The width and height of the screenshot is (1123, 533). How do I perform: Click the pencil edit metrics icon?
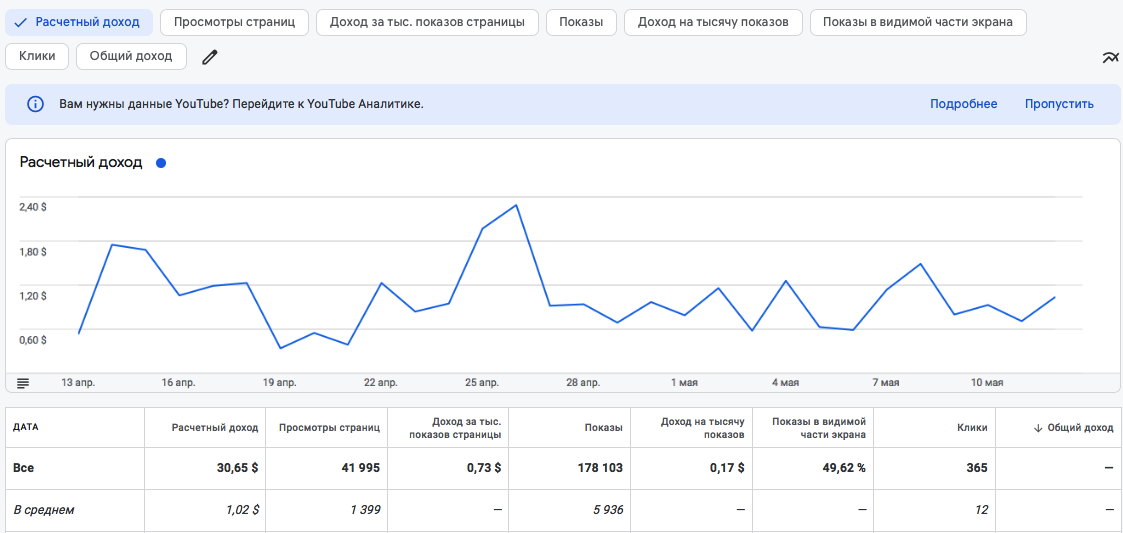click(209, 57)
